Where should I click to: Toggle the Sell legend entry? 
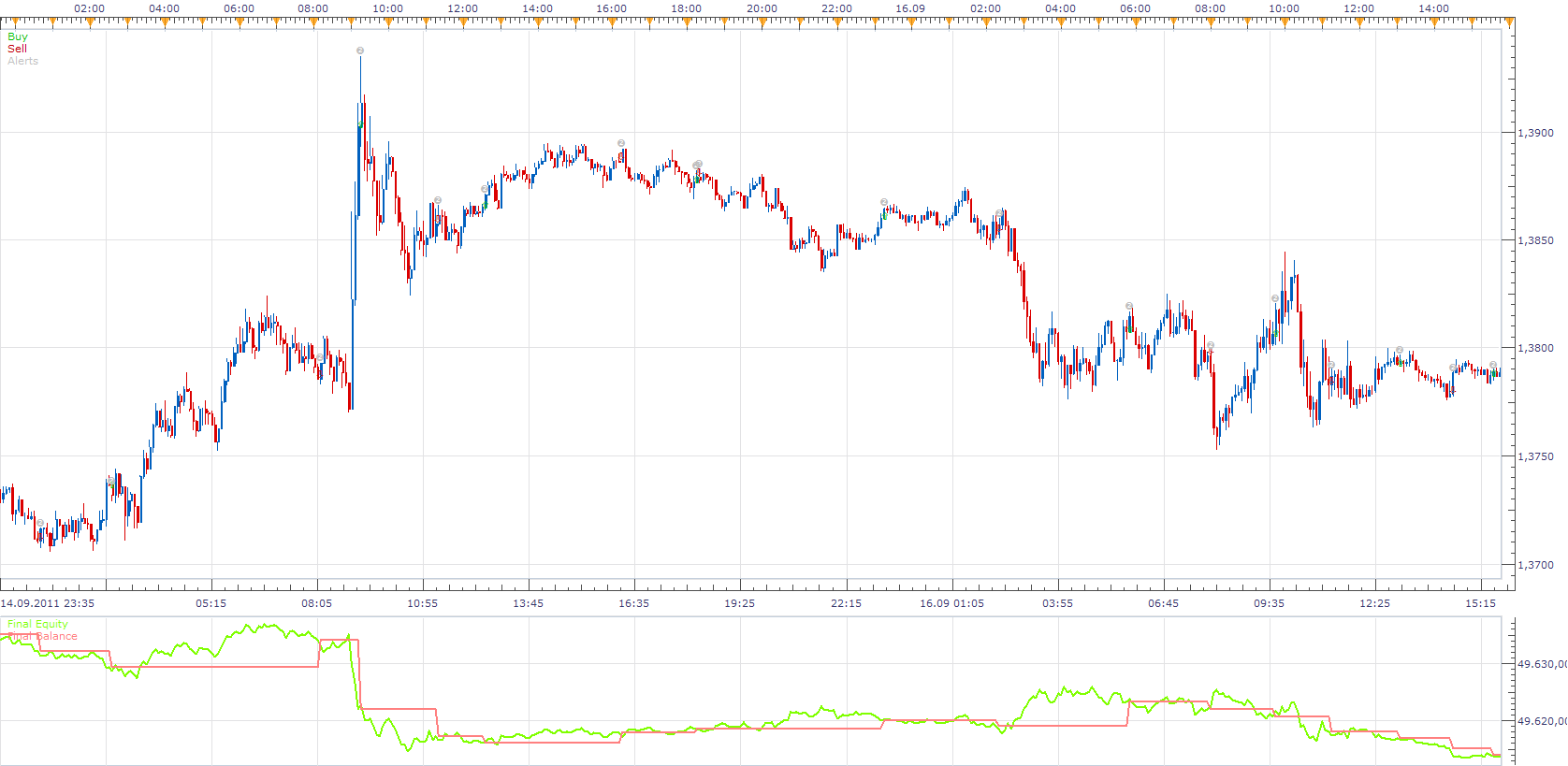pos(17,49)
